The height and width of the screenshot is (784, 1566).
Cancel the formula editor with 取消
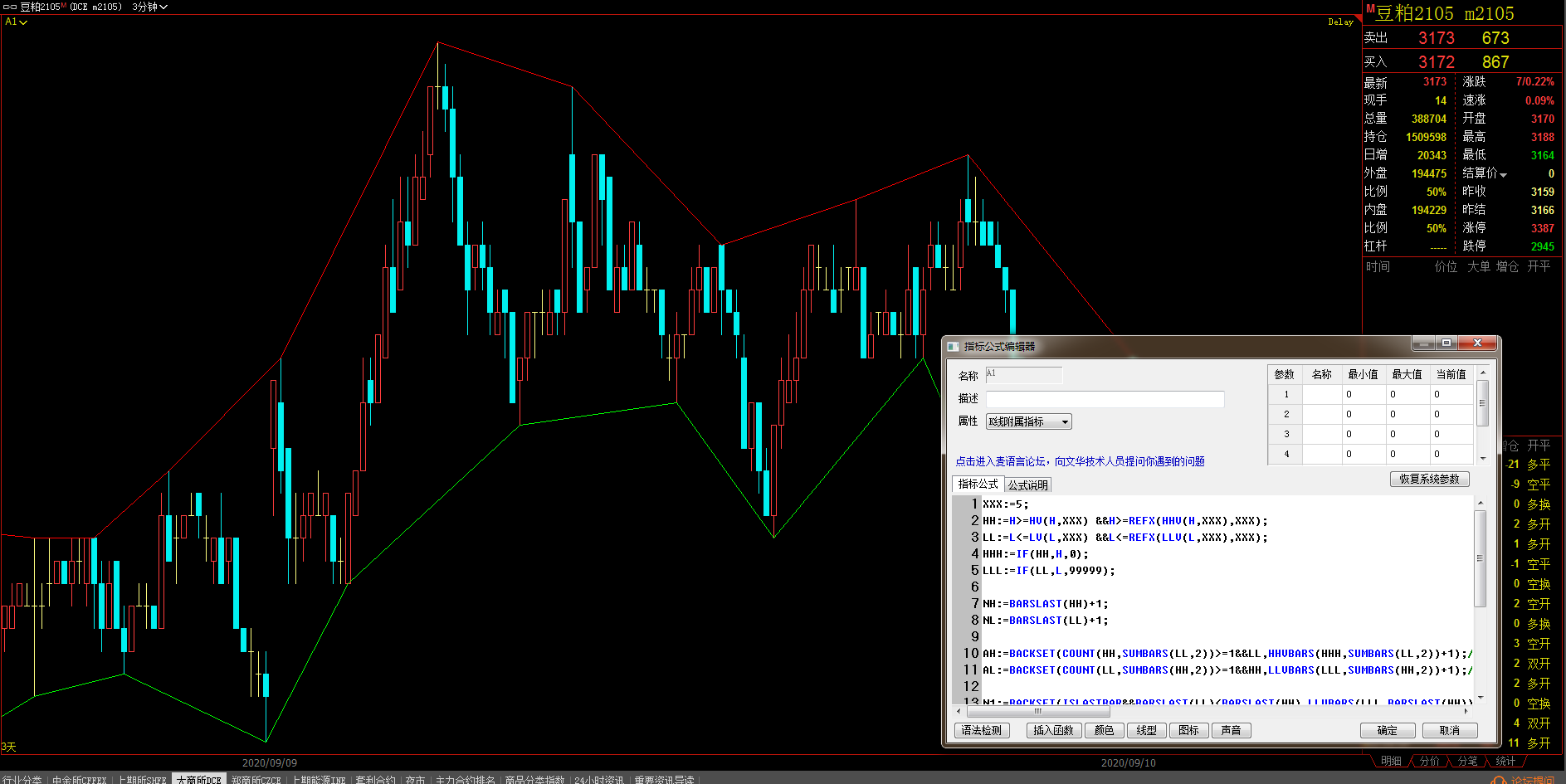[x=1450, y=730]
